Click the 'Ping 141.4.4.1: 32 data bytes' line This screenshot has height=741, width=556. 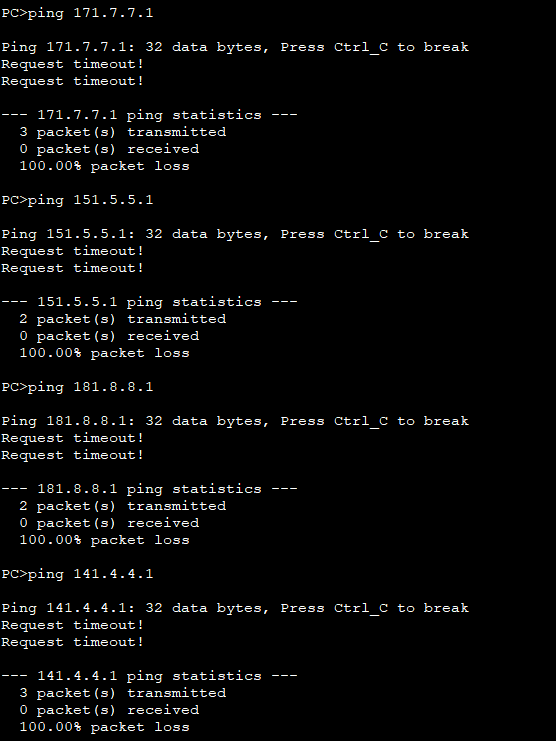235,609
